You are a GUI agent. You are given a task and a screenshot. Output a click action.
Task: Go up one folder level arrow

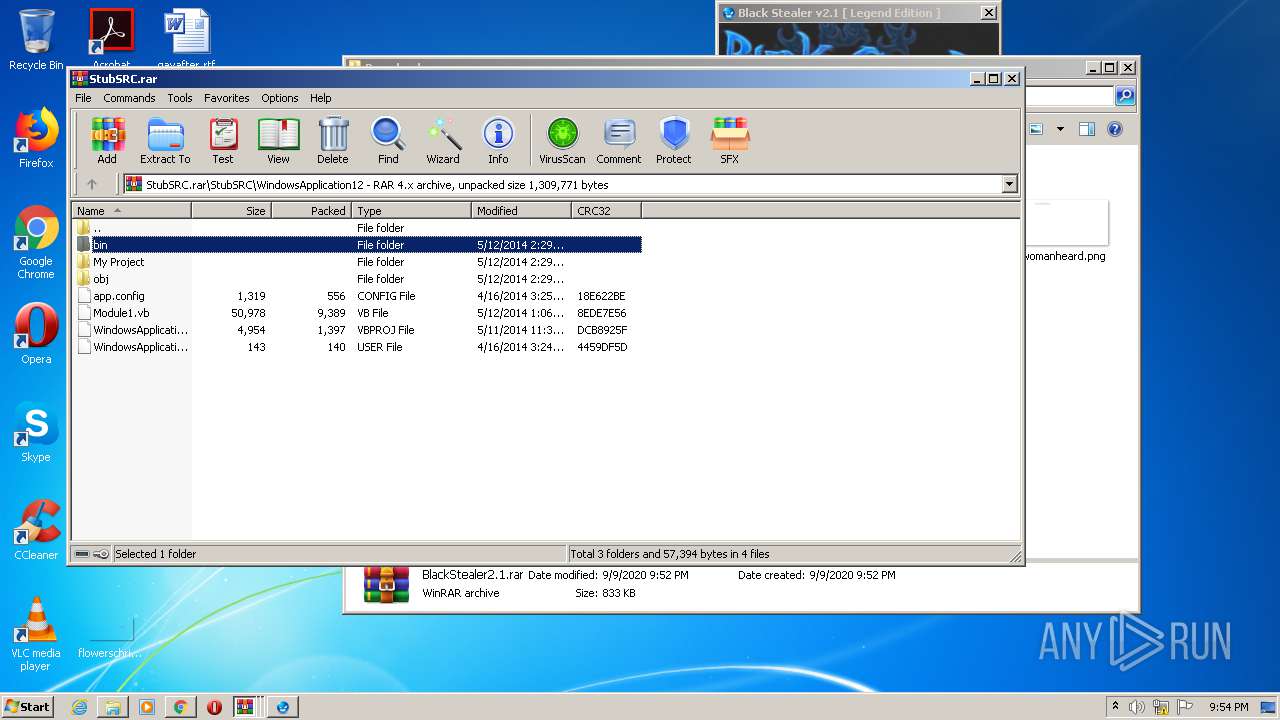(x=92, y=184)
